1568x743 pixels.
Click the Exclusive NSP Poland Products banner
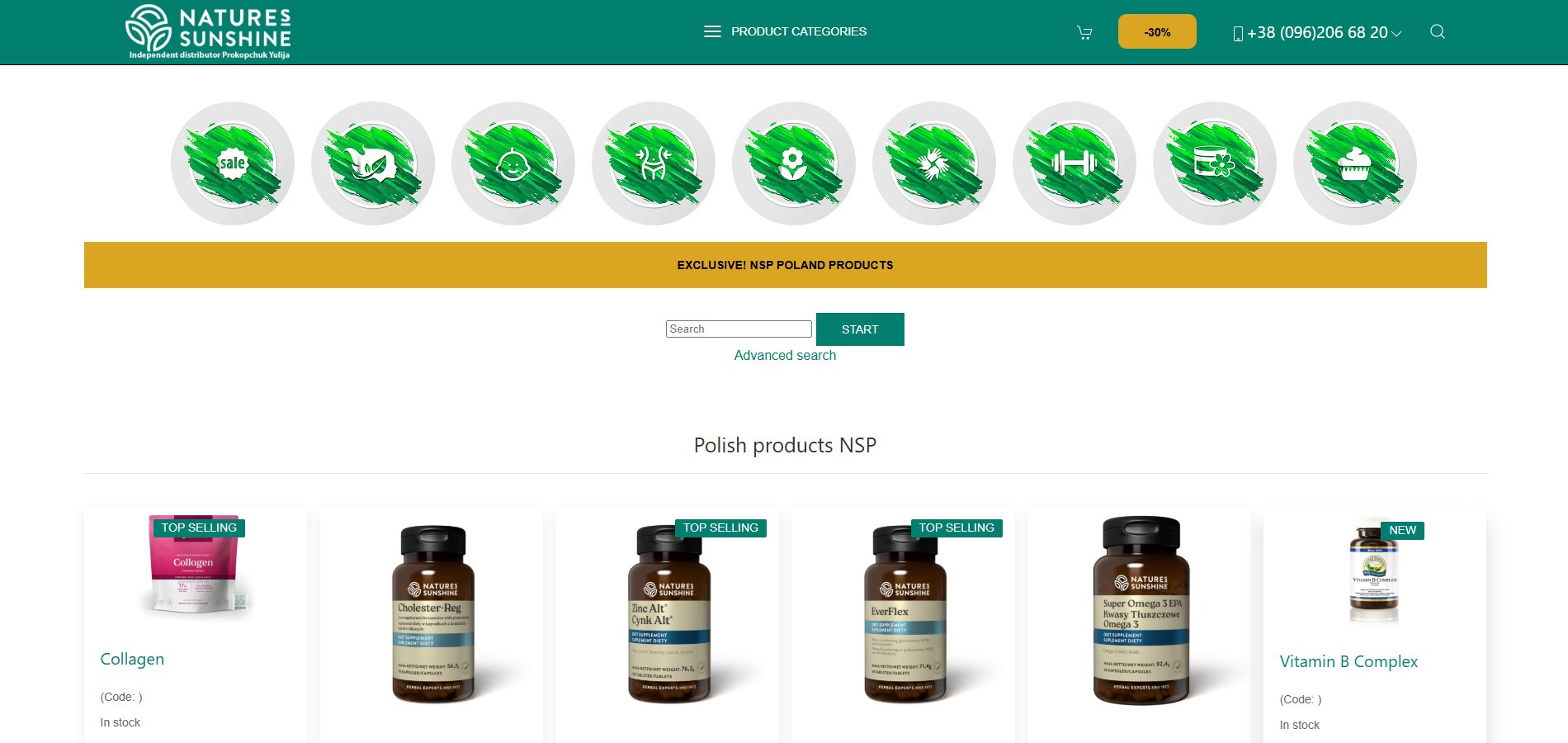786,265
